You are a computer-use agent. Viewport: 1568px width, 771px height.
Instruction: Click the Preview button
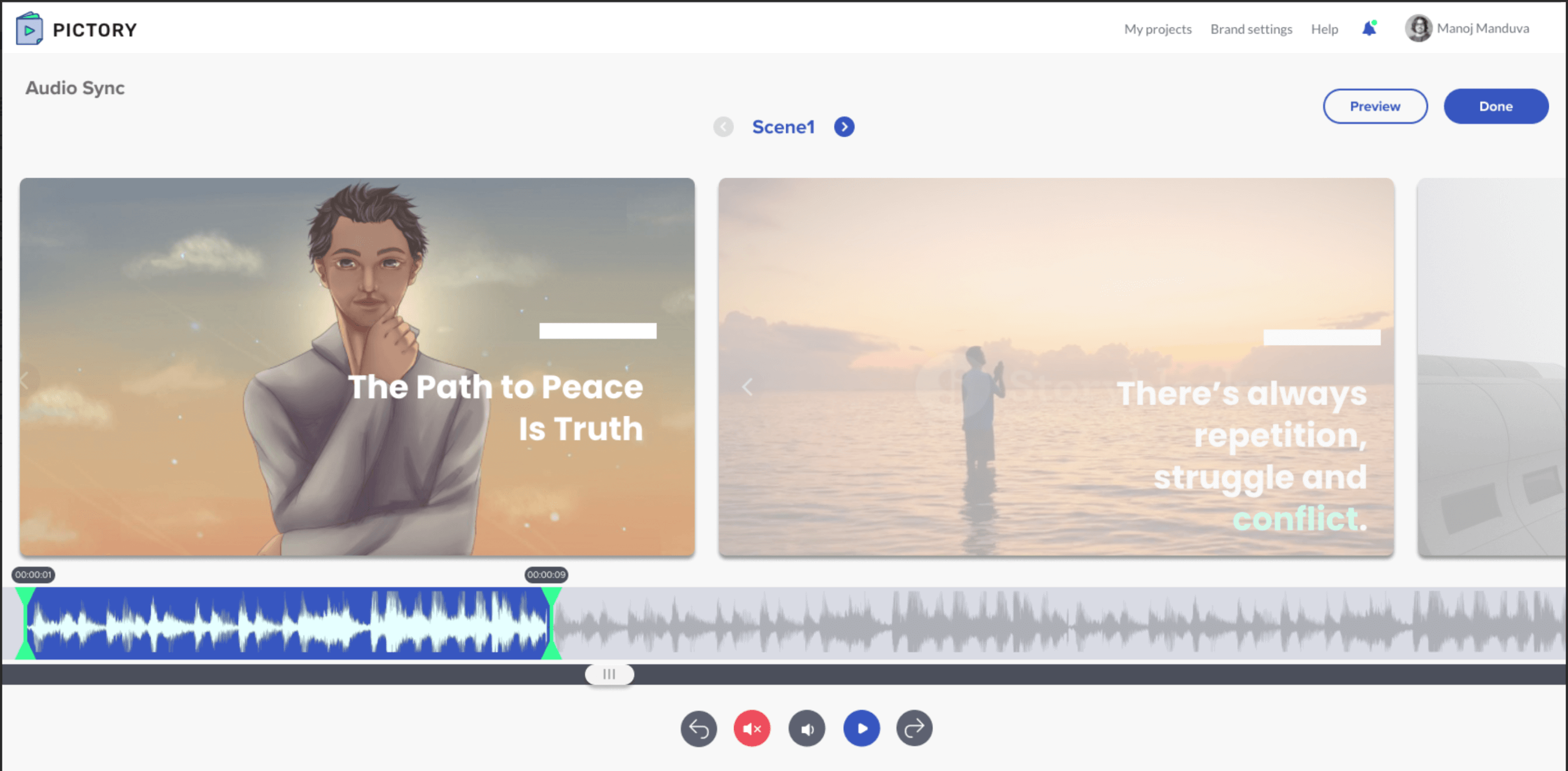click(x=1374, y=106)
